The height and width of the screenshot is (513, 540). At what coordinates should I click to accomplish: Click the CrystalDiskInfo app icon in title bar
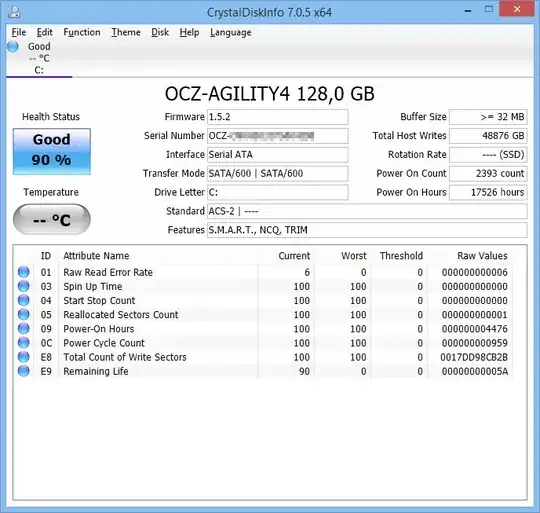click(14, 11)
